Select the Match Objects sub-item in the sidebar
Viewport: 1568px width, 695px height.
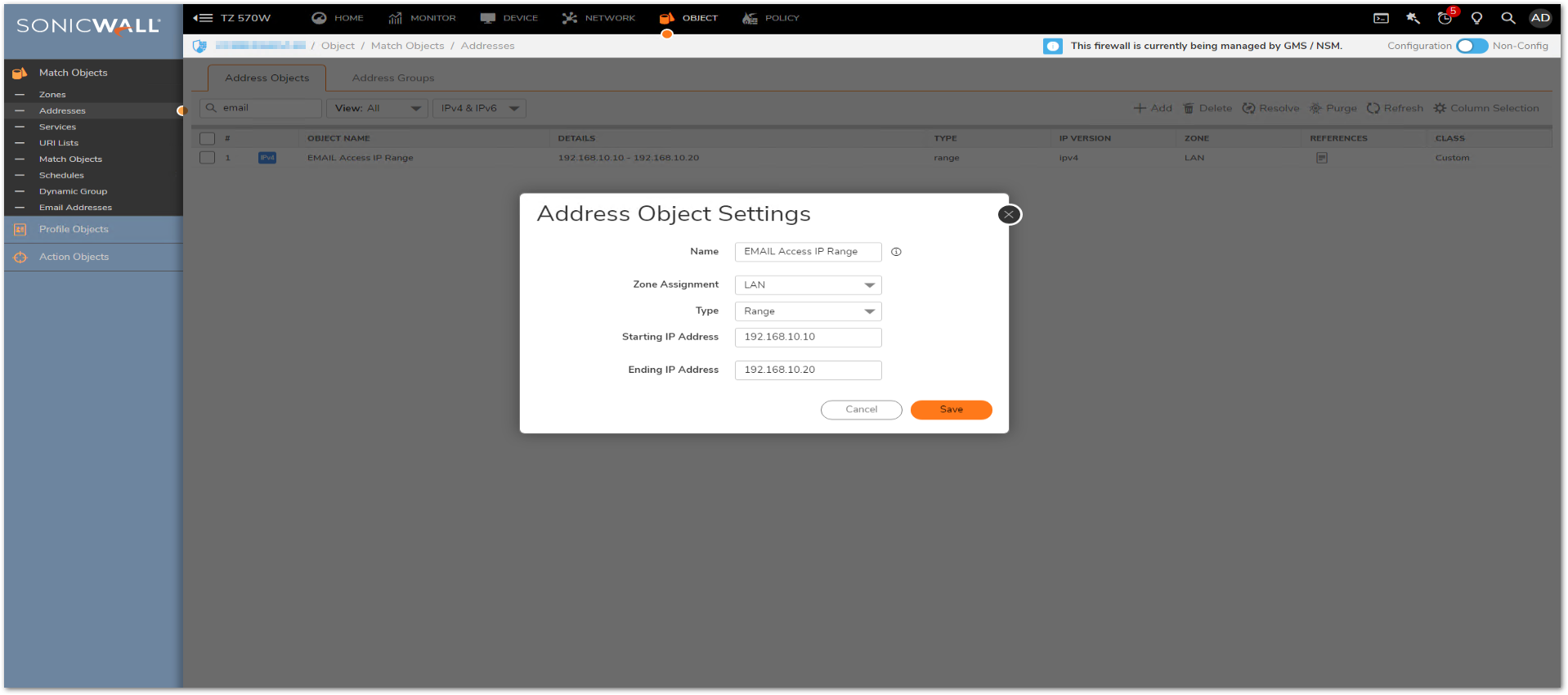click(x=70, y=159)
